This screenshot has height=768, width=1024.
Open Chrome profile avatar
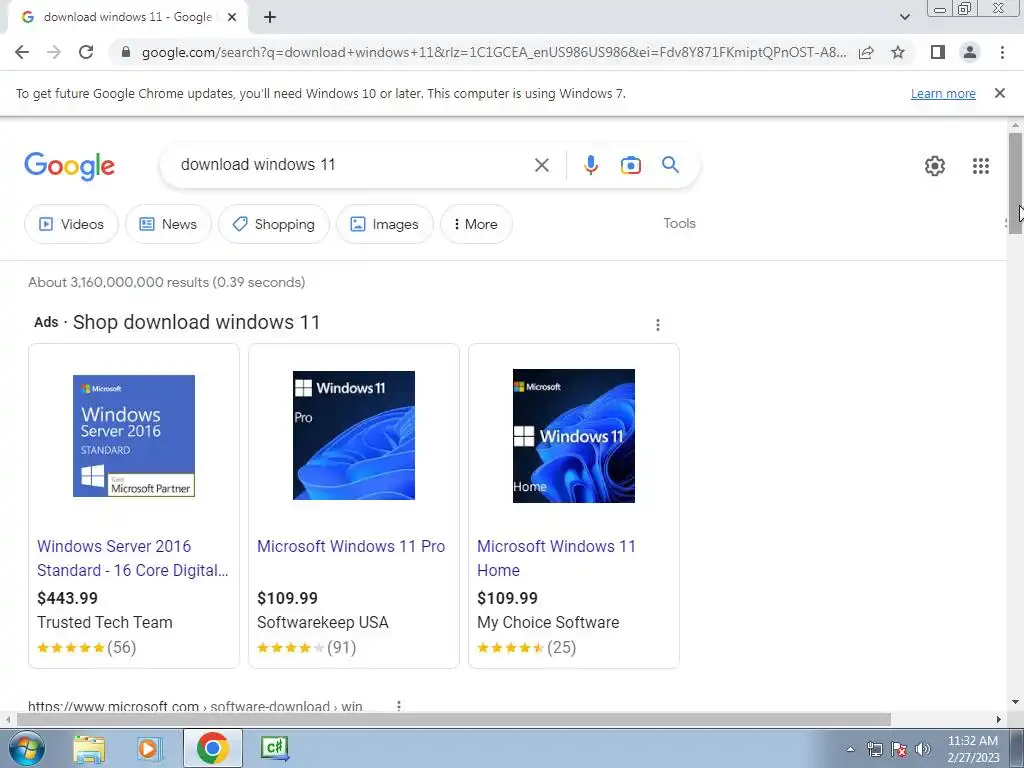970,52
